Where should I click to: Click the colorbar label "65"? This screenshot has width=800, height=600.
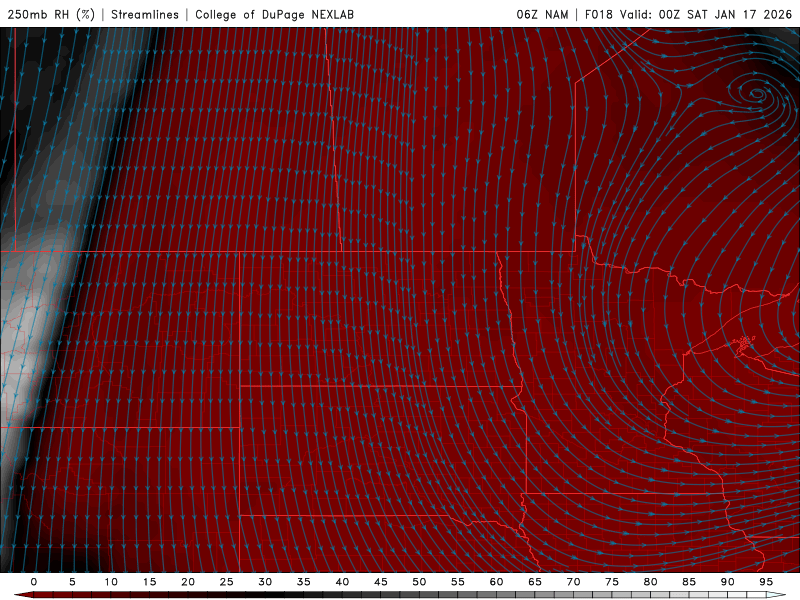click(535, 582)
